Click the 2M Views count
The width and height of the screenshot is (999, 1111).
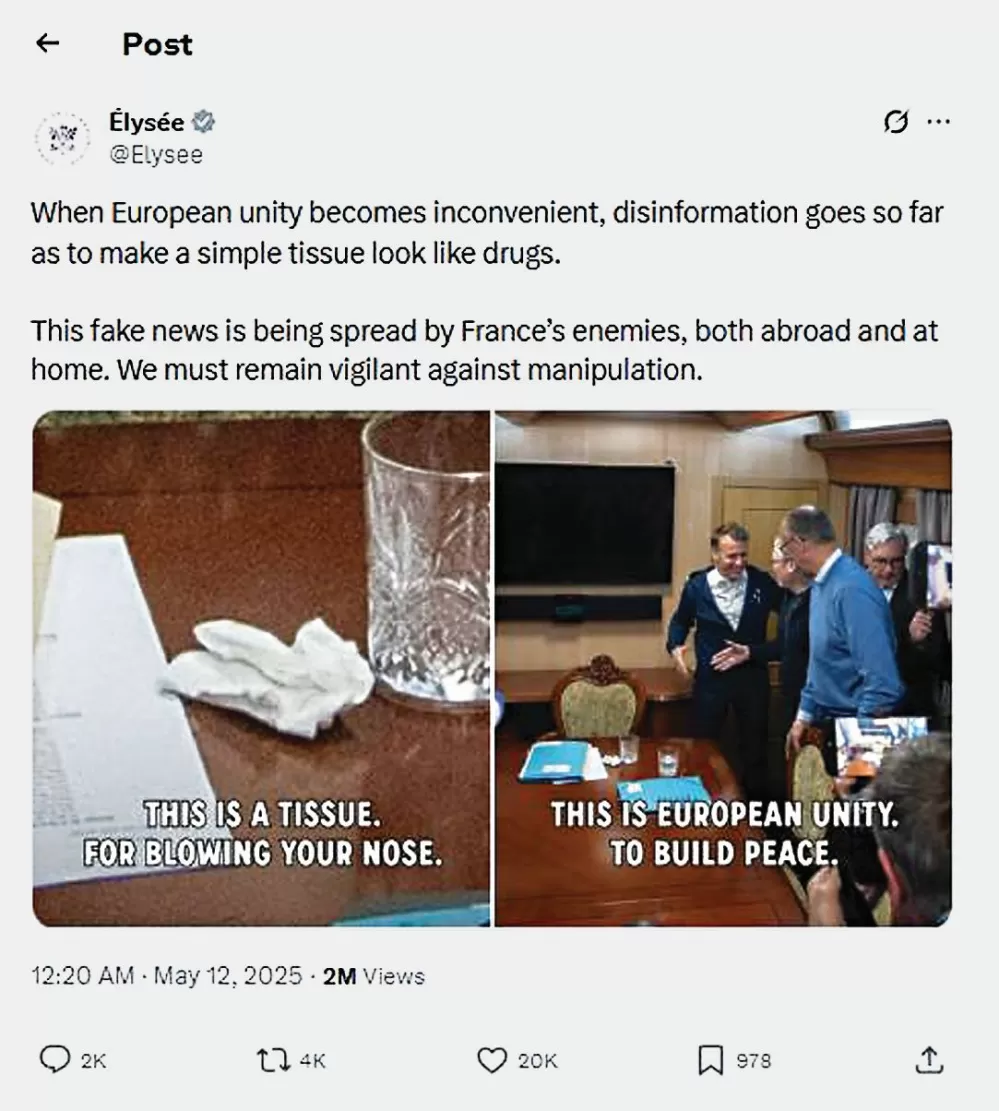tap(373, 976)
